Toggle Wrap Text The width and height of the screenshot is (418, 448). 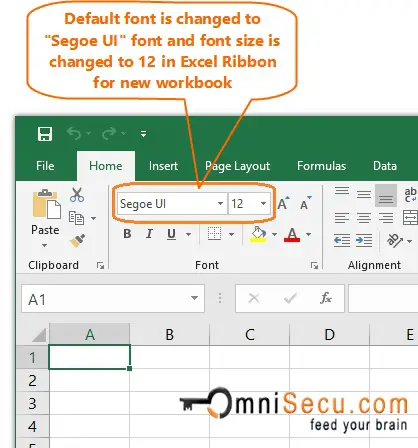click(x=411, y=195)
